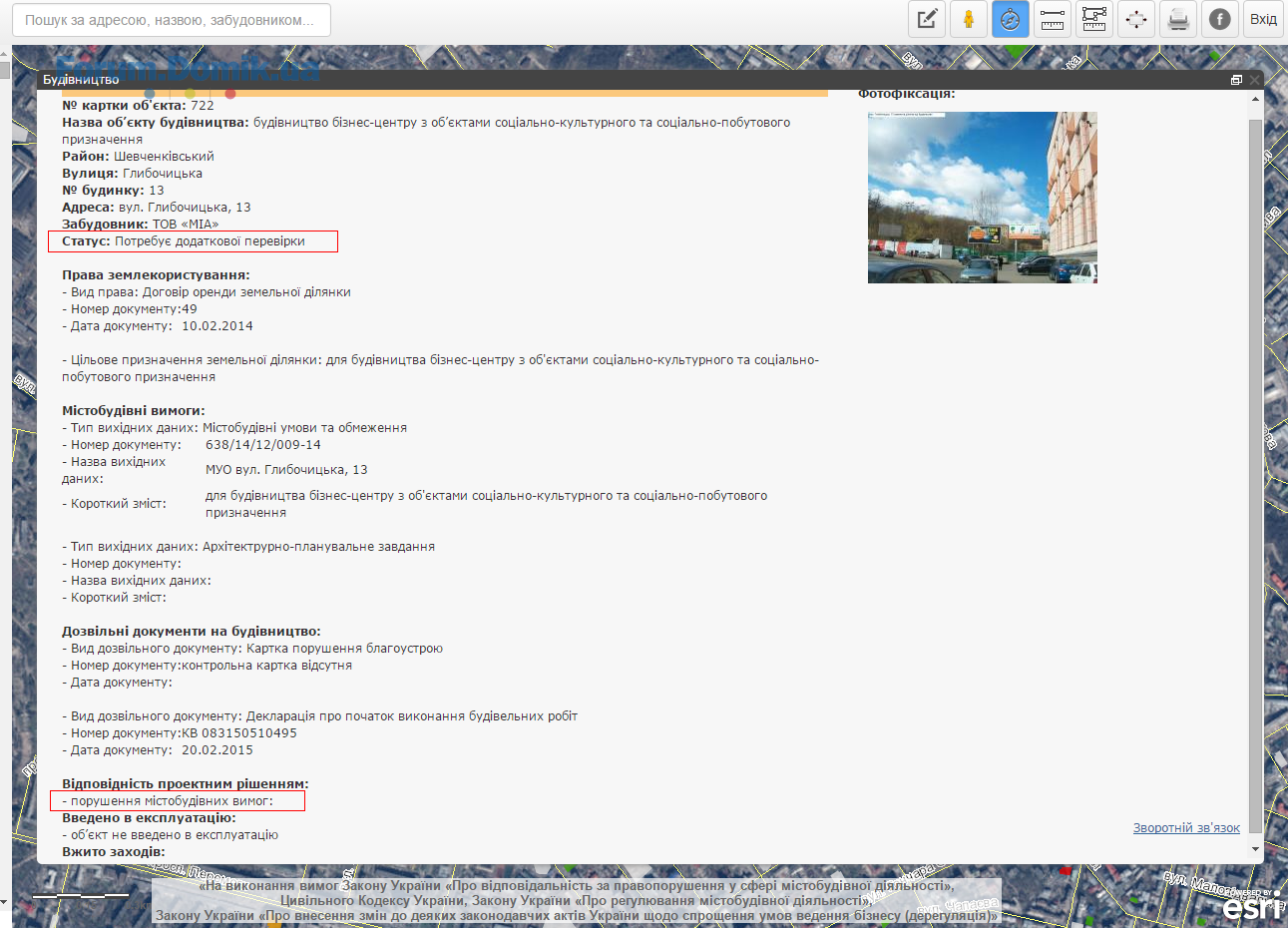Print the map with the printer icon
Screen dimensions: 1288x928
(1178, 19)
